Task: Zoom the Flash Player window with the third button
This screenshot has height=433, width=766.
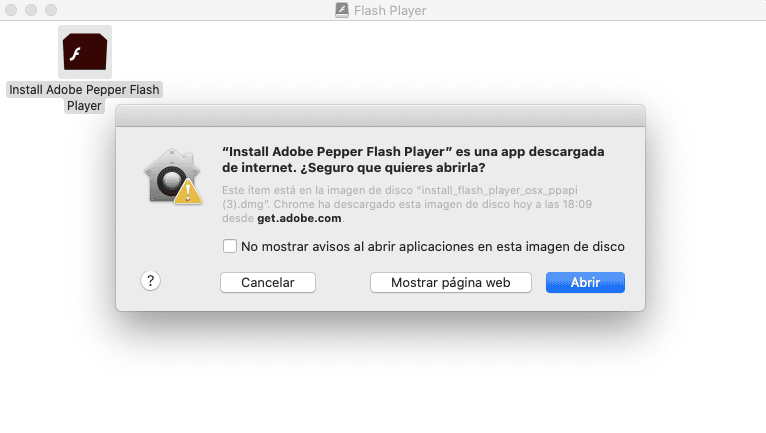Action: (51, 10)
